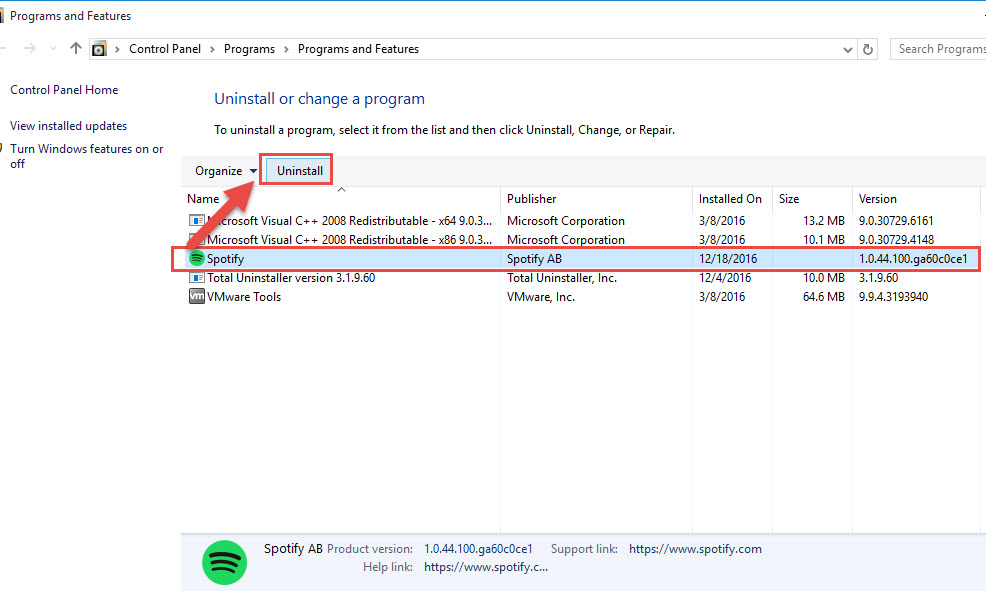This screenshot has height=591, width=986.
Task: Click the Forward arrow navigation icon
Action: pos(30,48)
